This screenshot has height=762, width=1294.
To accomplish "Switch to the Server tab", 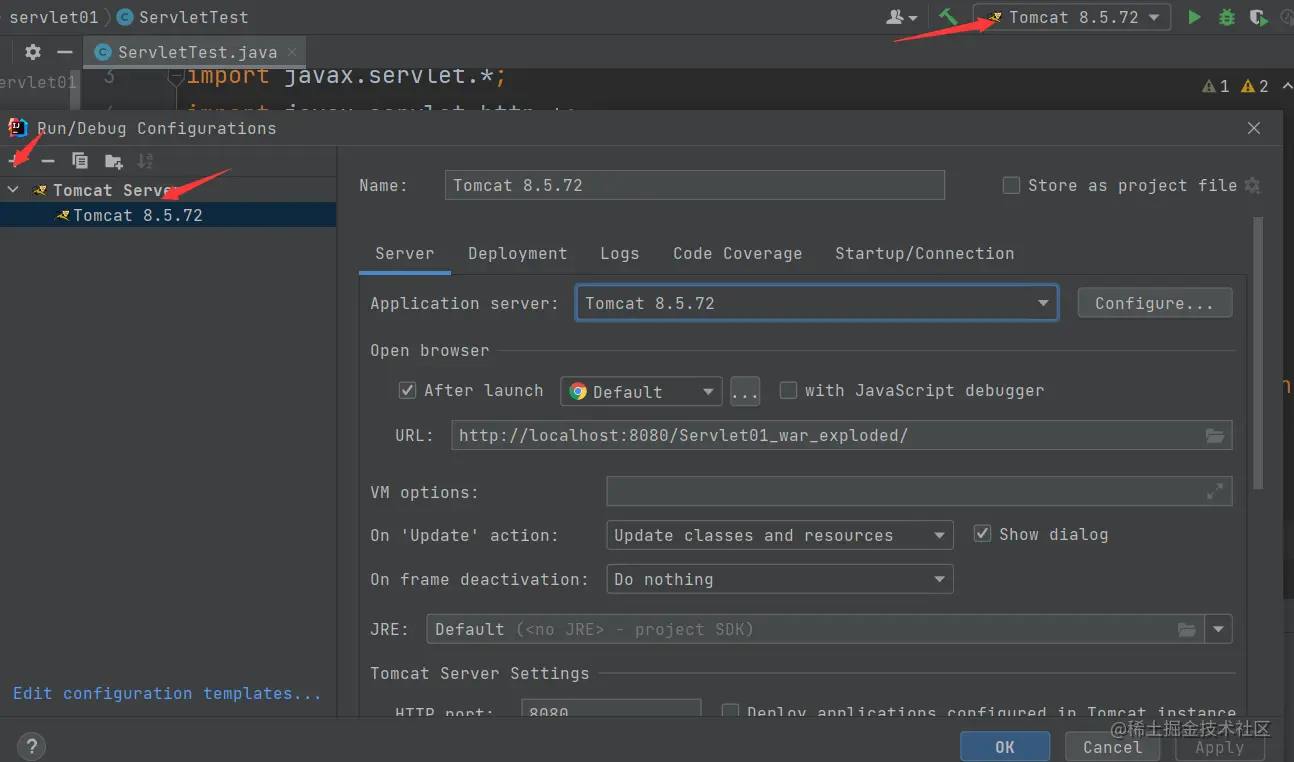I will [x=404, y=253].
